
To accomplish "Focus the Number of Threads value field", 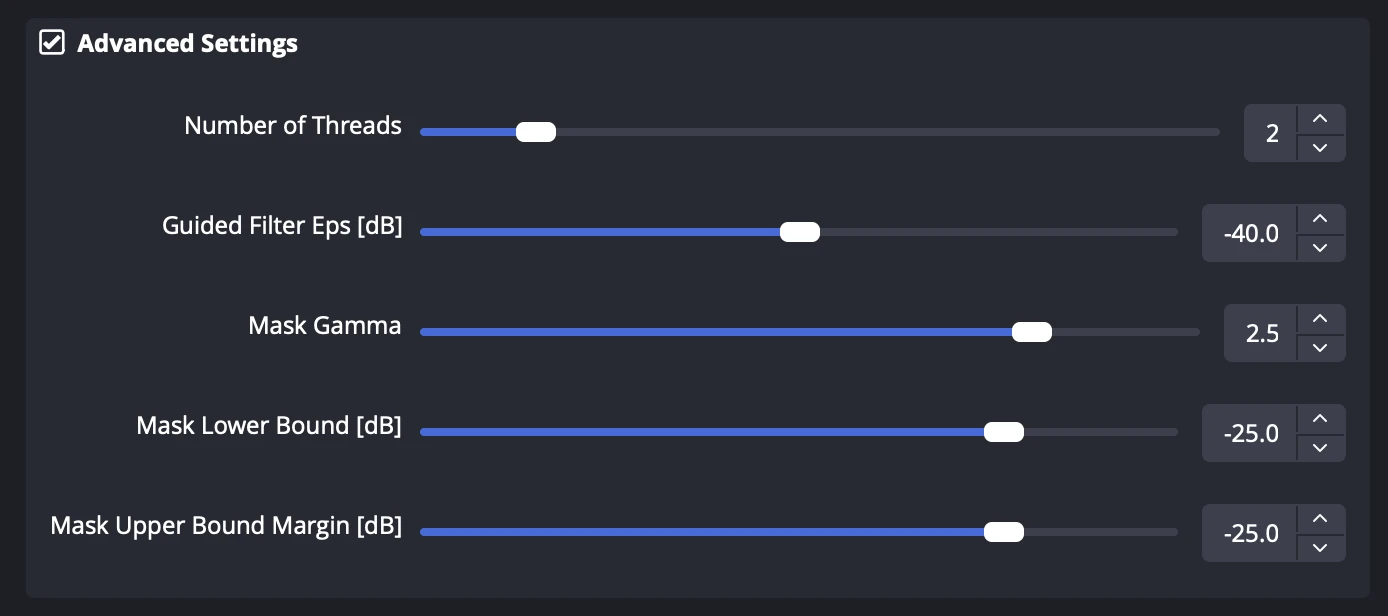I will 1271,133.
